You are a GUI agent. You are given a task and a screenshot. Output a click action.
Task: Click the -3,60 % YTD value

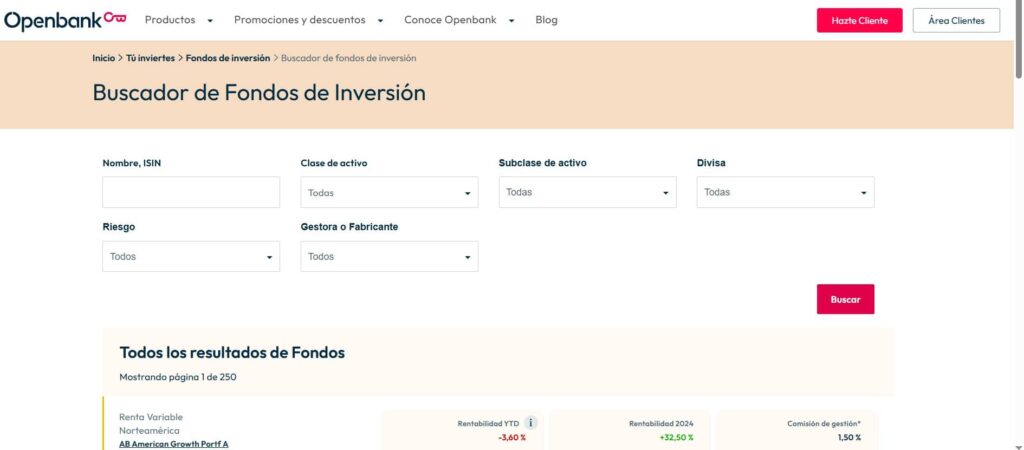511,438
